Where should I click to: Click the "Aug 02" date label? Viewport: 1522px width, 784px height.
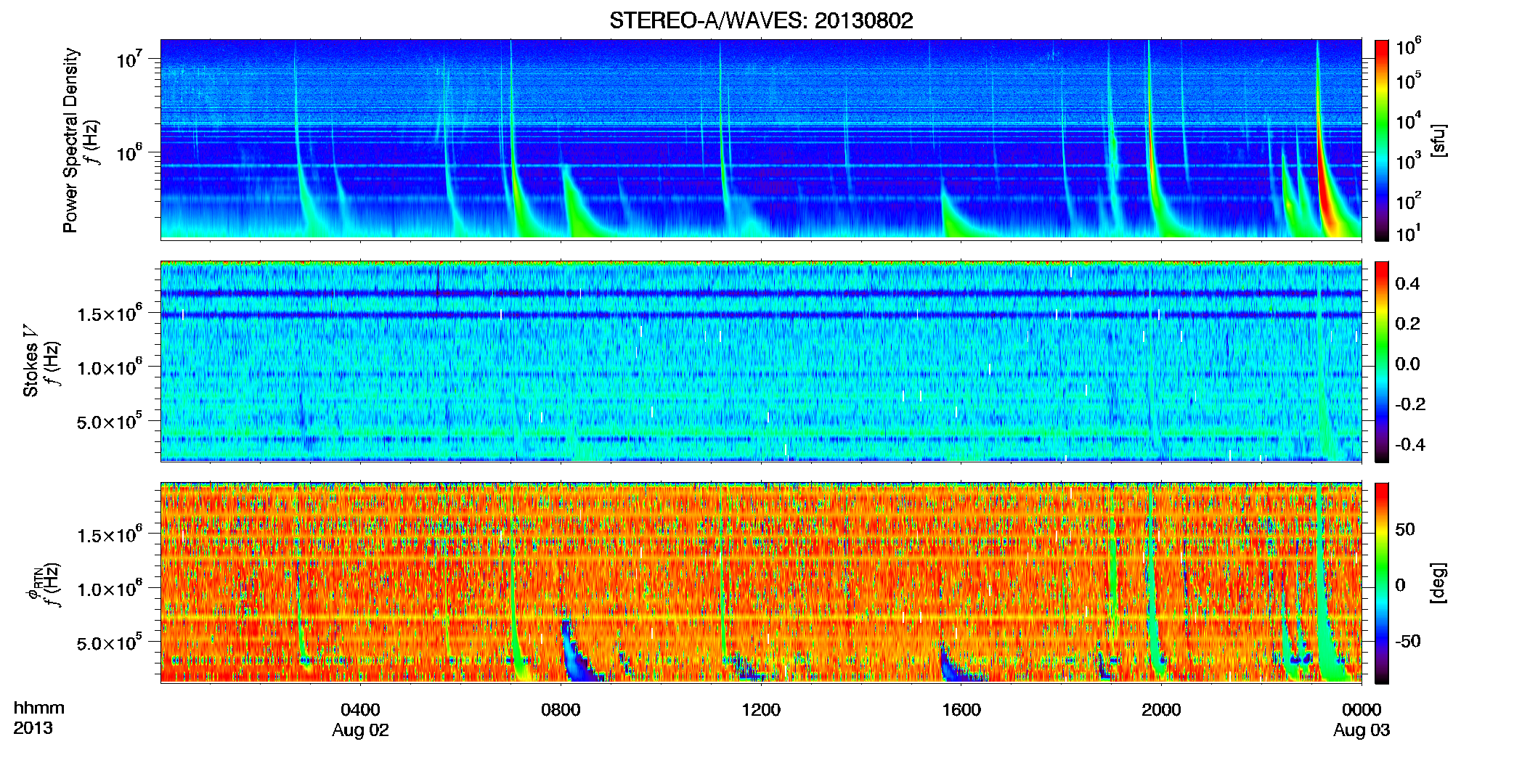point(360,730)
